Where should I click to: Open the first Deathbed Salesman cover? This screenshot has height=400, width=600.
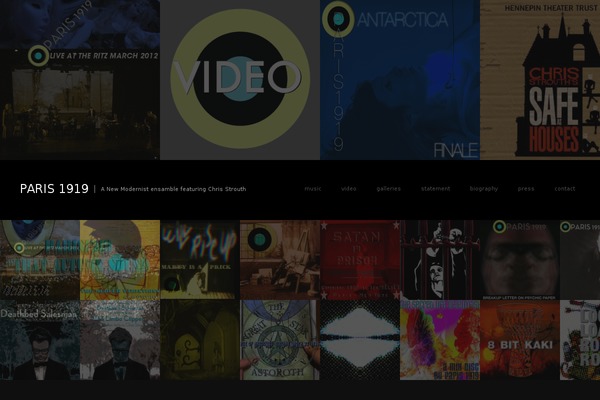[40, 340]
